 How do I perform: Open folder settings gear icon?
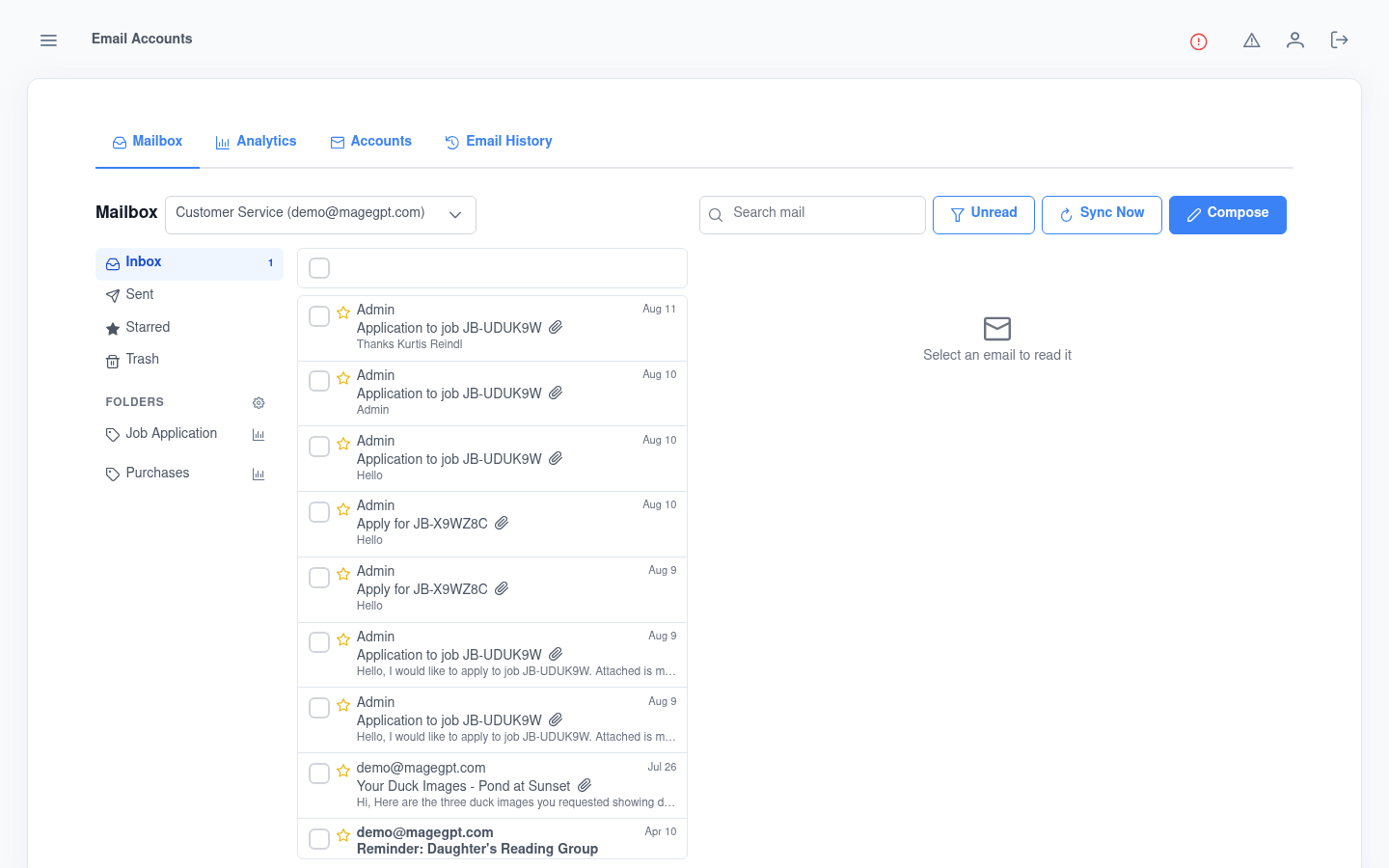(259, 403)
